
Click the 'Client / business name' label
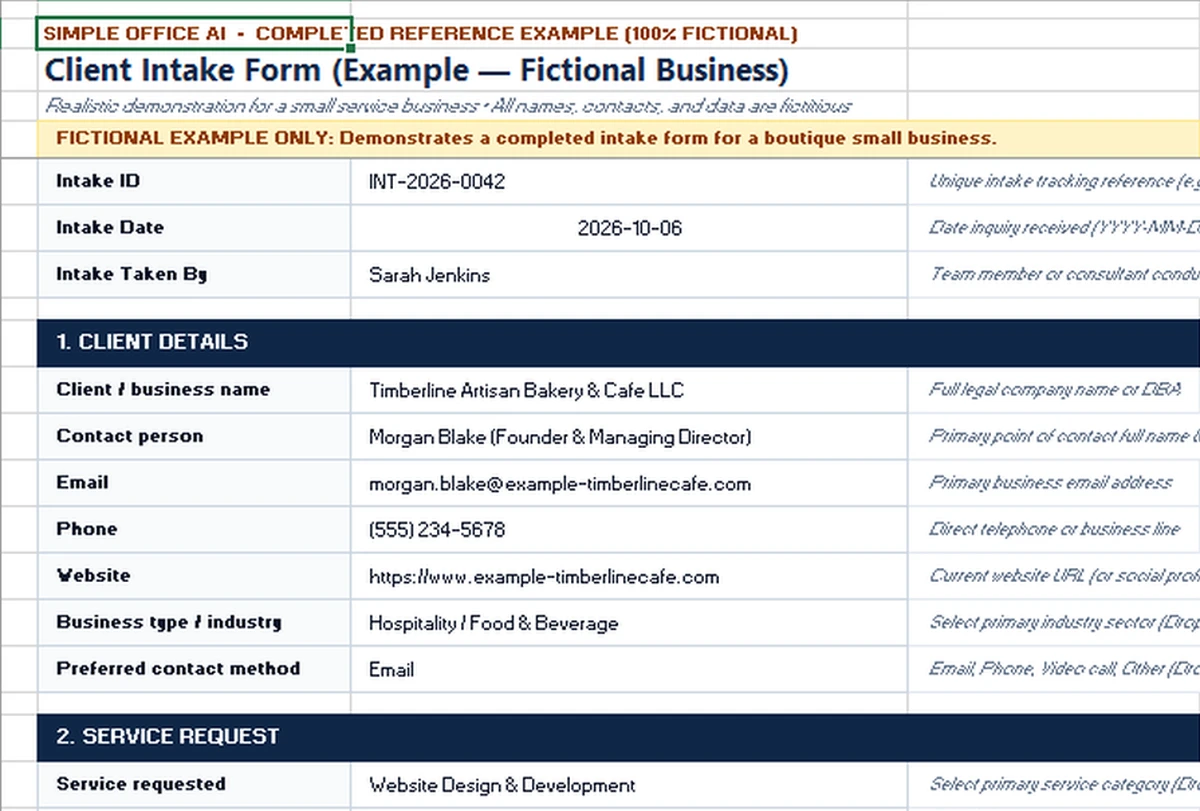[x=194, y=390]
